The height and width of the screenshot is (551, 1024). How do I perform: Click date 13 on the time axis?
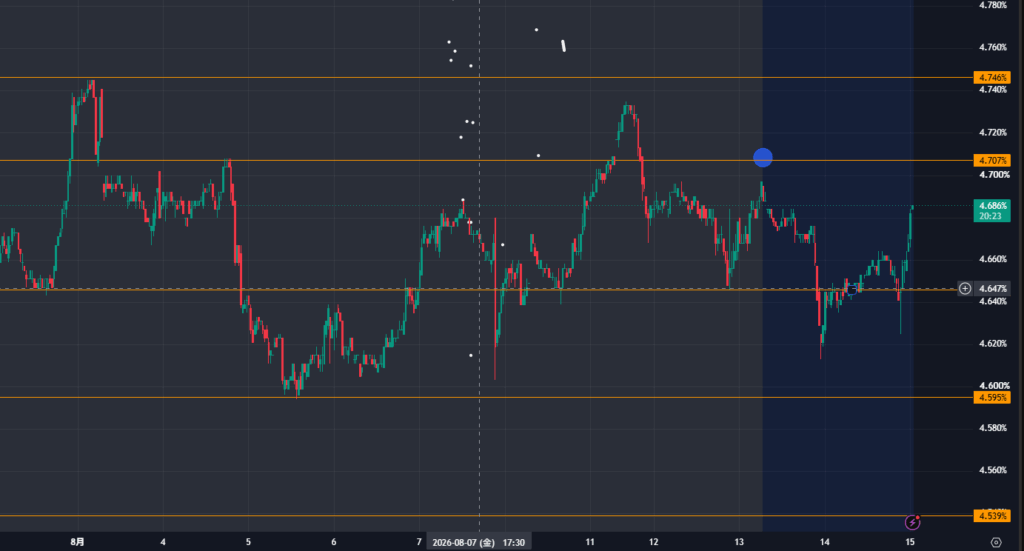pos(739,542)
